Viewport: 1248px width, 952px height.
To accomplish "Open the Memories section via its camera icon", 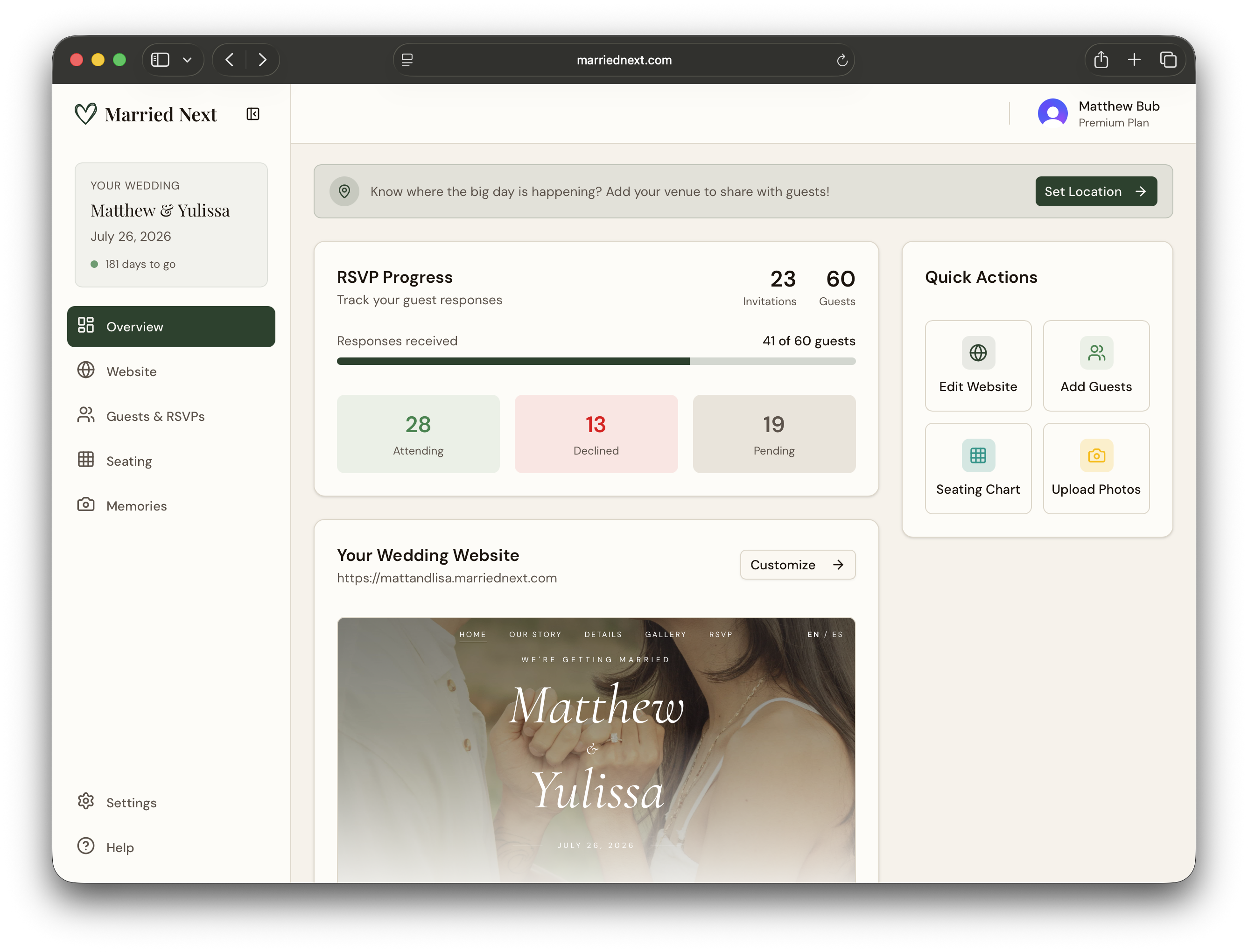I will 85,505.
